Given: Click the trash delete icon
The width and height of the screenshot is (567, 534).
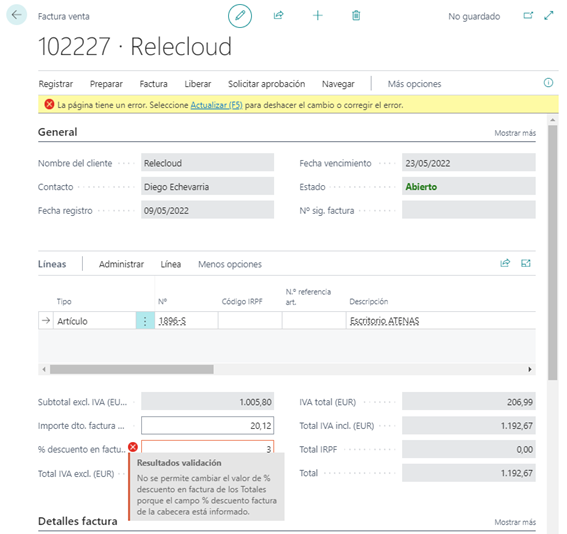Looking at the screenshot, I should click(x=356, y=15).
